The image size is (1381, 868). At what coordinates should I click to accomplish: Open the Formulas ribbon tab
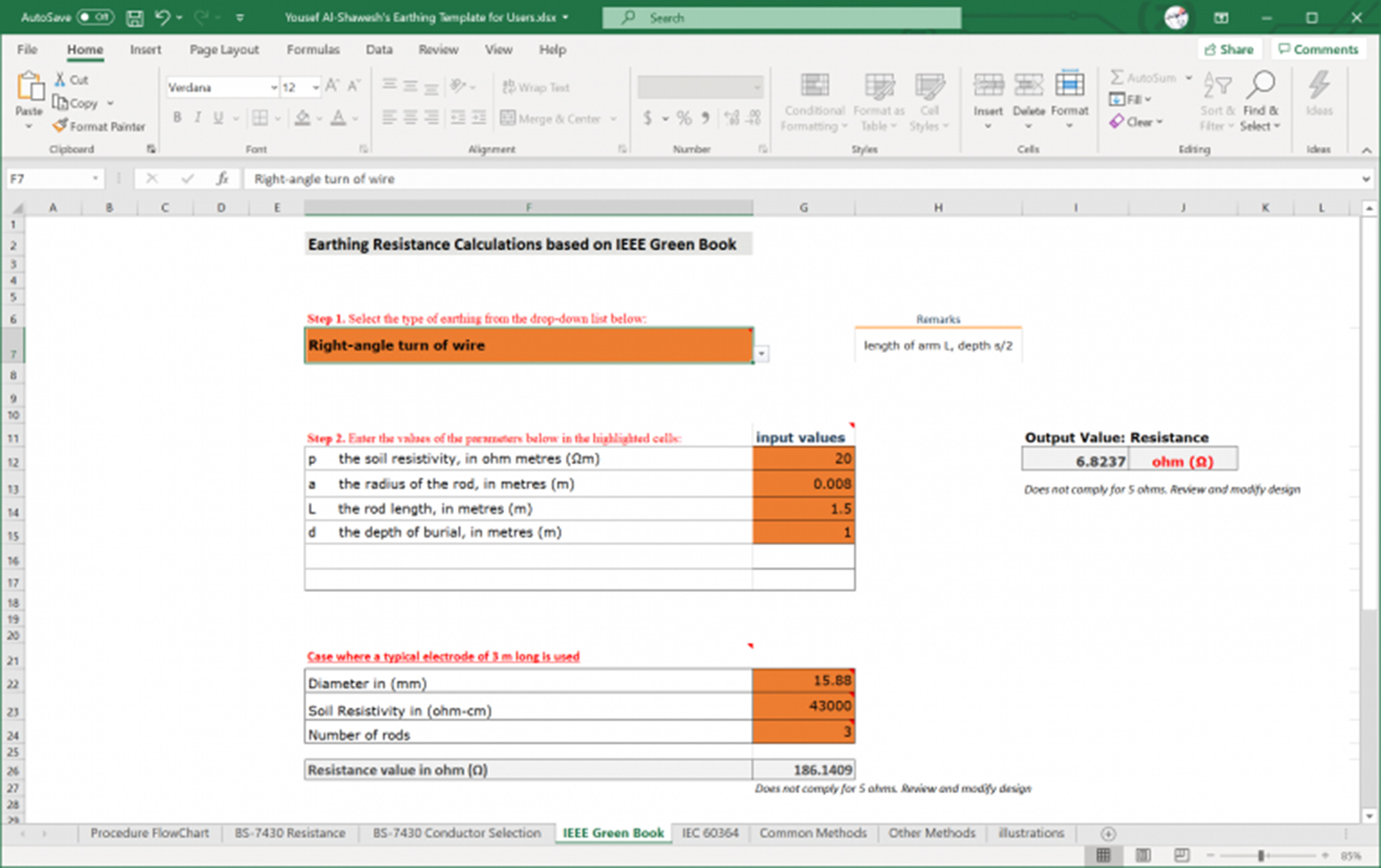312,49
